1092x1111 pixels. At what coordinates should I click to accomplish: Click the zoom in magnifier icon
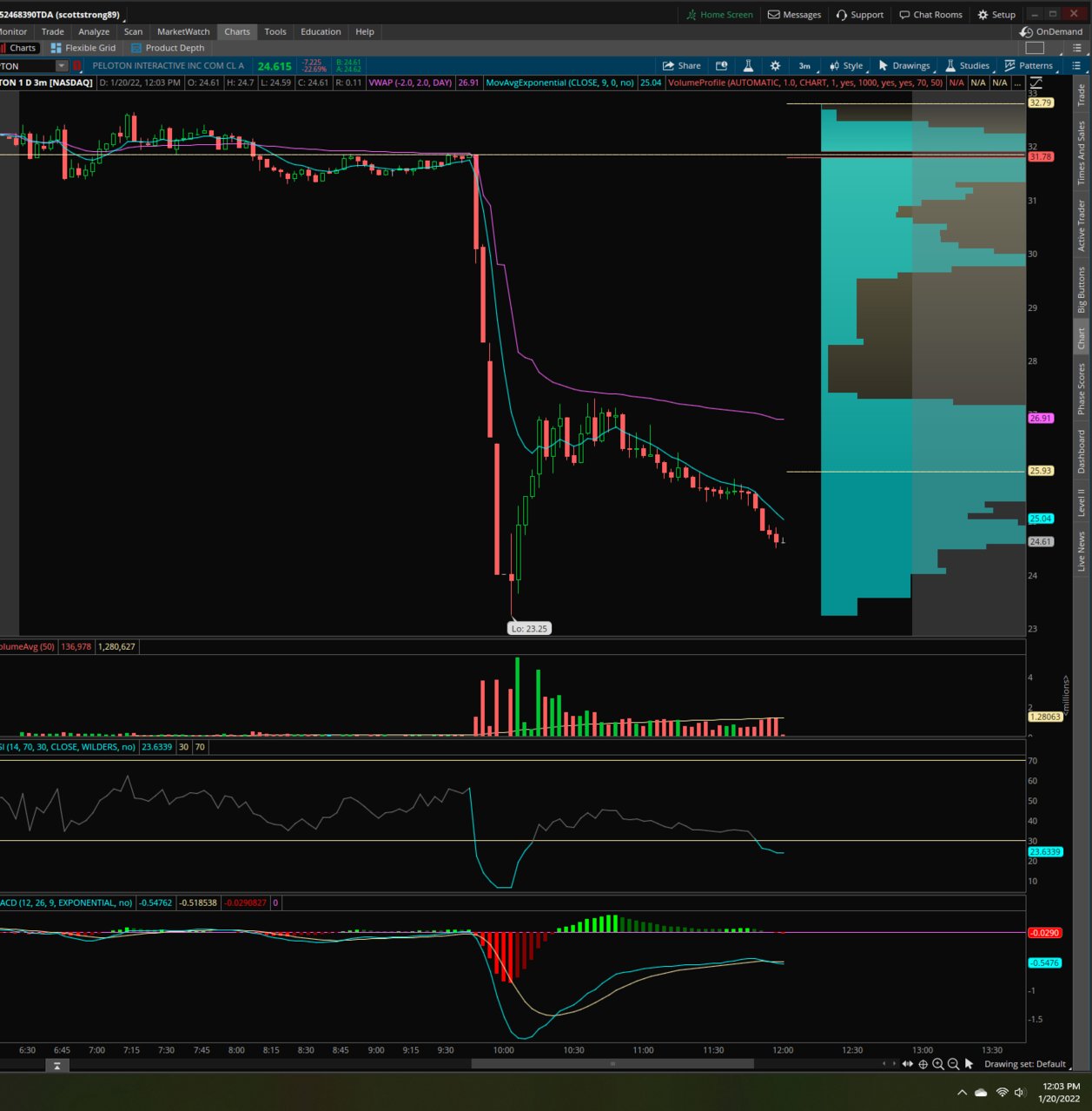click(938, 1064)
